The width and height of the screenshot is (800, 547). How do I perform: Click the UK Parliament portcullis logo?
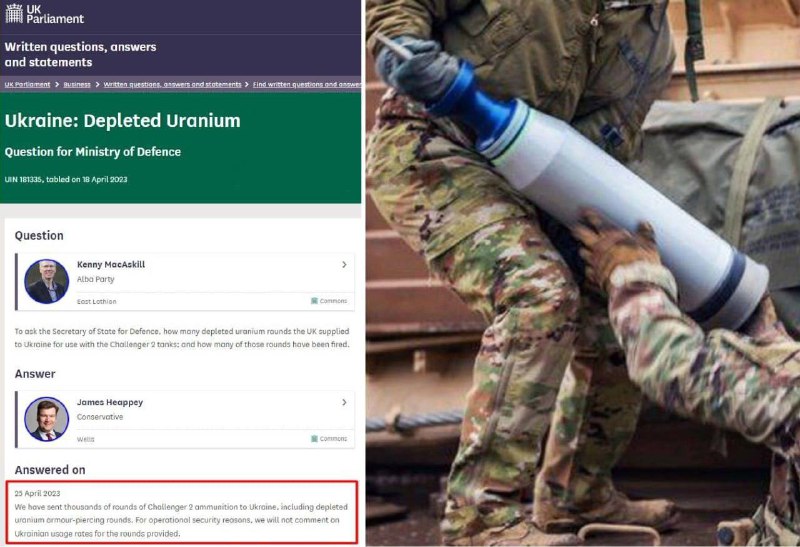pos(14,13)
